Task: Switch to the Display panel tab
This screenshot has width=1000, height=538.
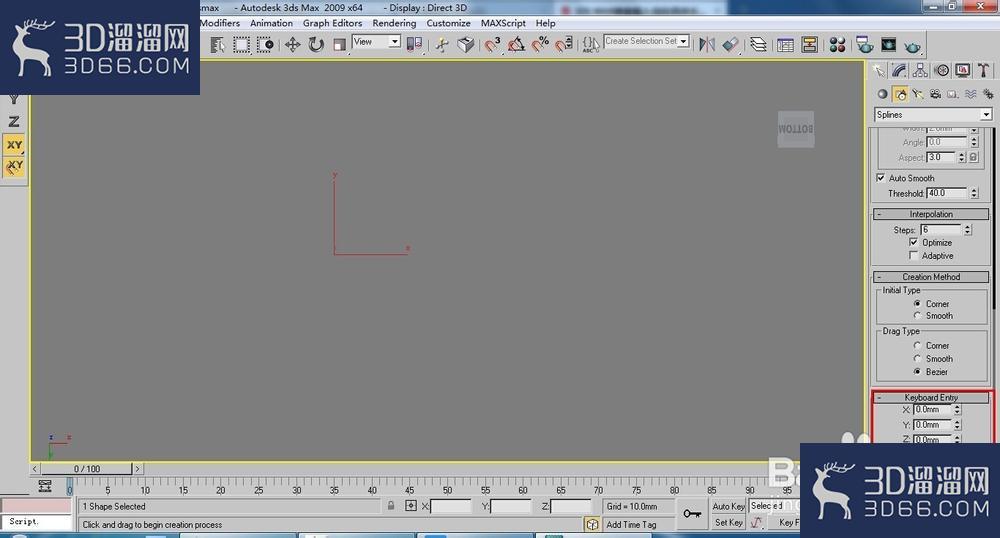Action: pyautogui.click(x=963, y=70)
